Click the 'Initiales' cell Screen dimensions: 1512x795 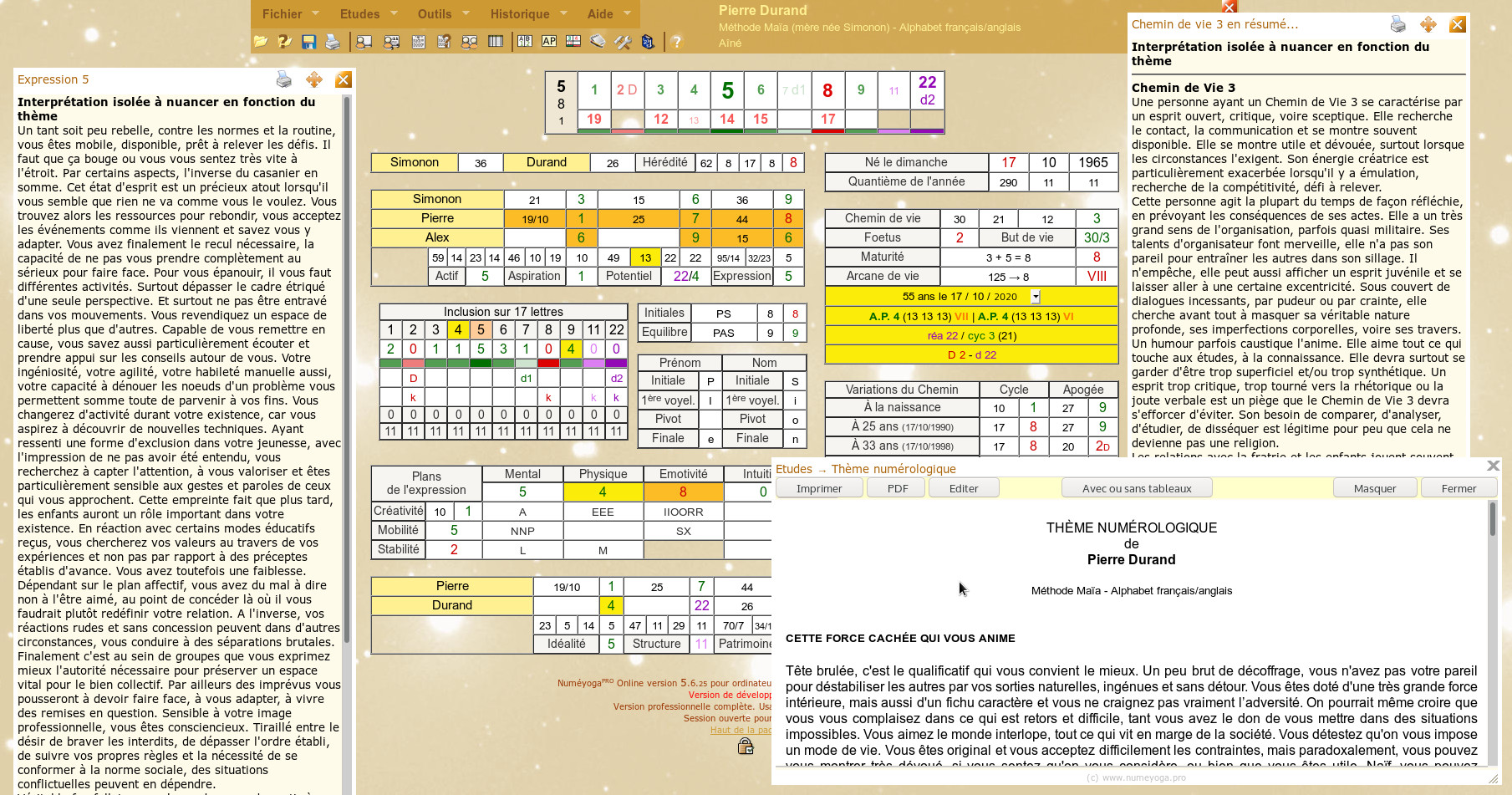(664, 313)
